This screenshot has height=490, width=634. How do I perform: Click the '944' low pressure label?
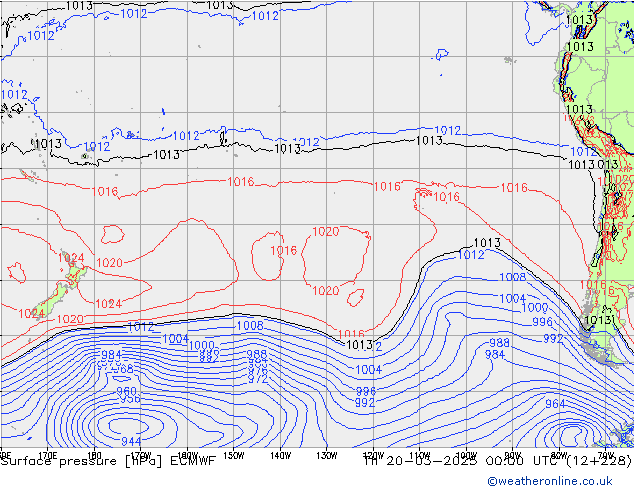[131, 441]
